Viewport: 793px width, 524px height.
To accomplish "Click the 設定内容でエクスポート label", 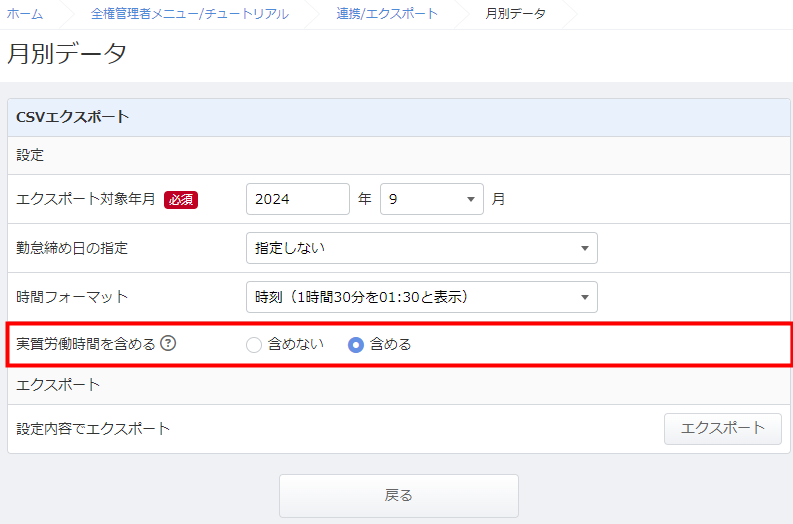I will point(93,429).
